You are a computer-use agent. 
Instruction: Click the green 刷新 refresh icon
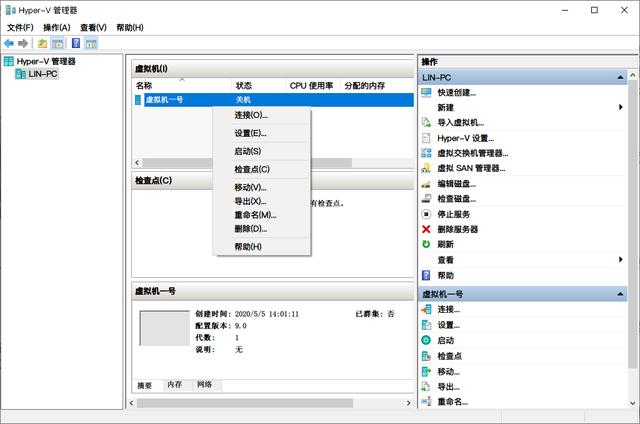(426, 244)
